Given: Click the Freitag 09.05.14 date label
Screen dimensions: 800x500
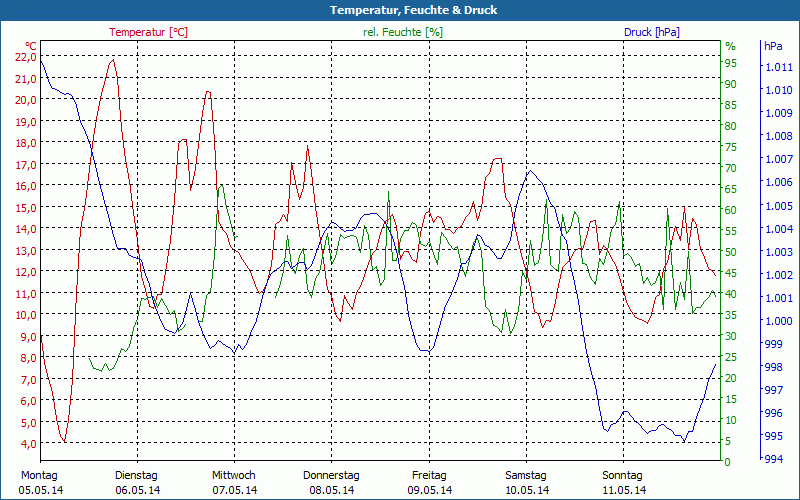Looking at the screenshot, I should 429,482.
